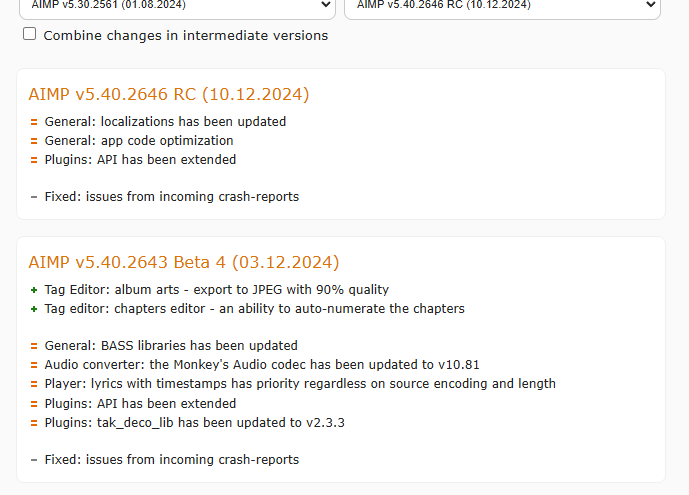Click the equals icon beside tak_deco_lib entry

point(34,423)
